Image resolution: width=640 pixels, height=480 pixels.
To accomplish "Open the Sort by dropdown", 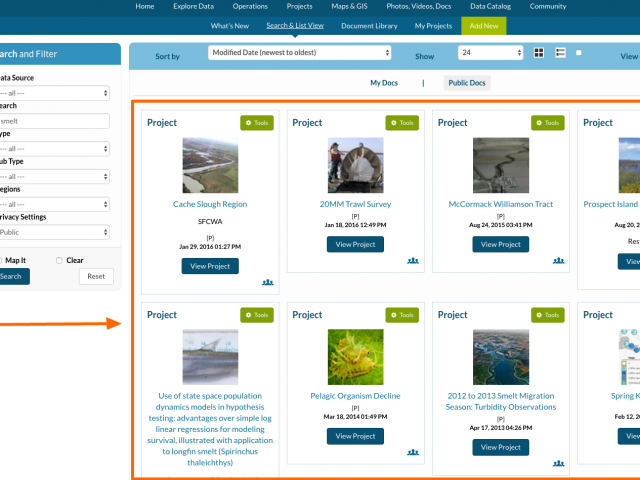I will coord(300,53).
